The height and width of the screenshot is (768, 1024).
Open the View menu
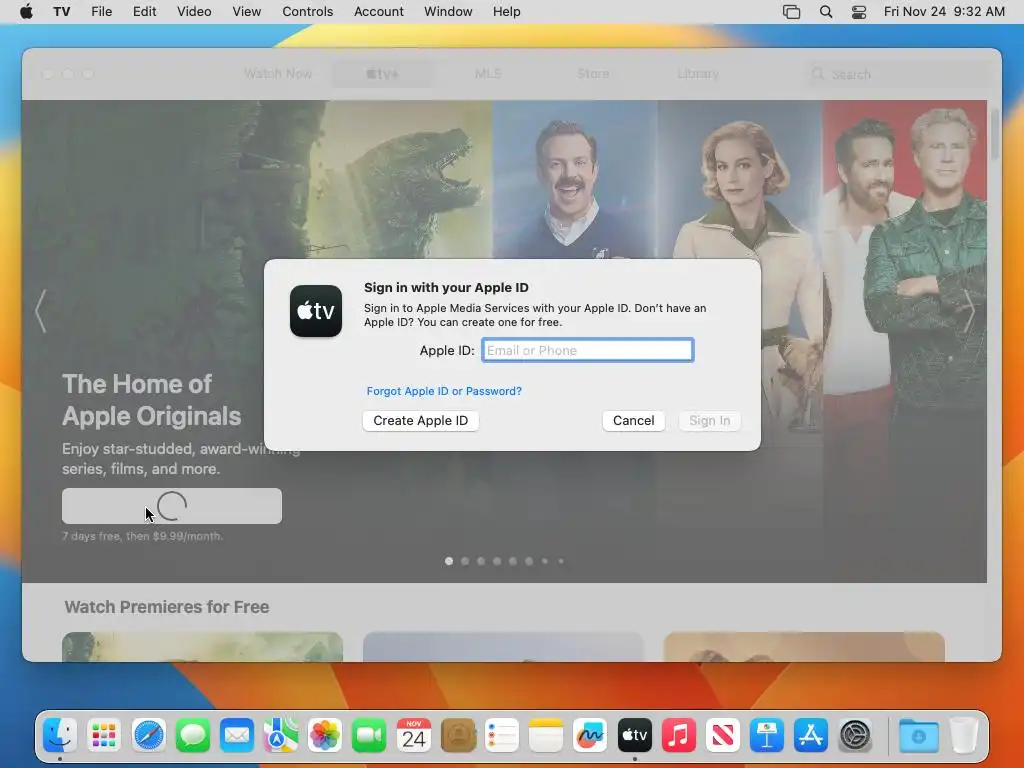pos(246,12)
